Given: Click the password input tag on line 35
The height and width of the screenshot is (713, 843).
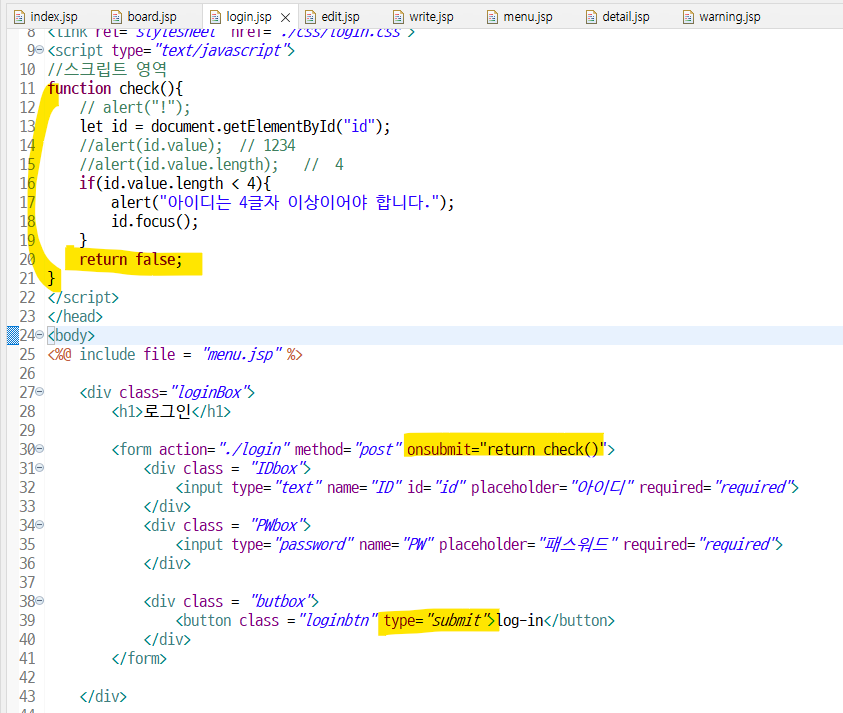Looking at the screenshot, I should 479,544.
